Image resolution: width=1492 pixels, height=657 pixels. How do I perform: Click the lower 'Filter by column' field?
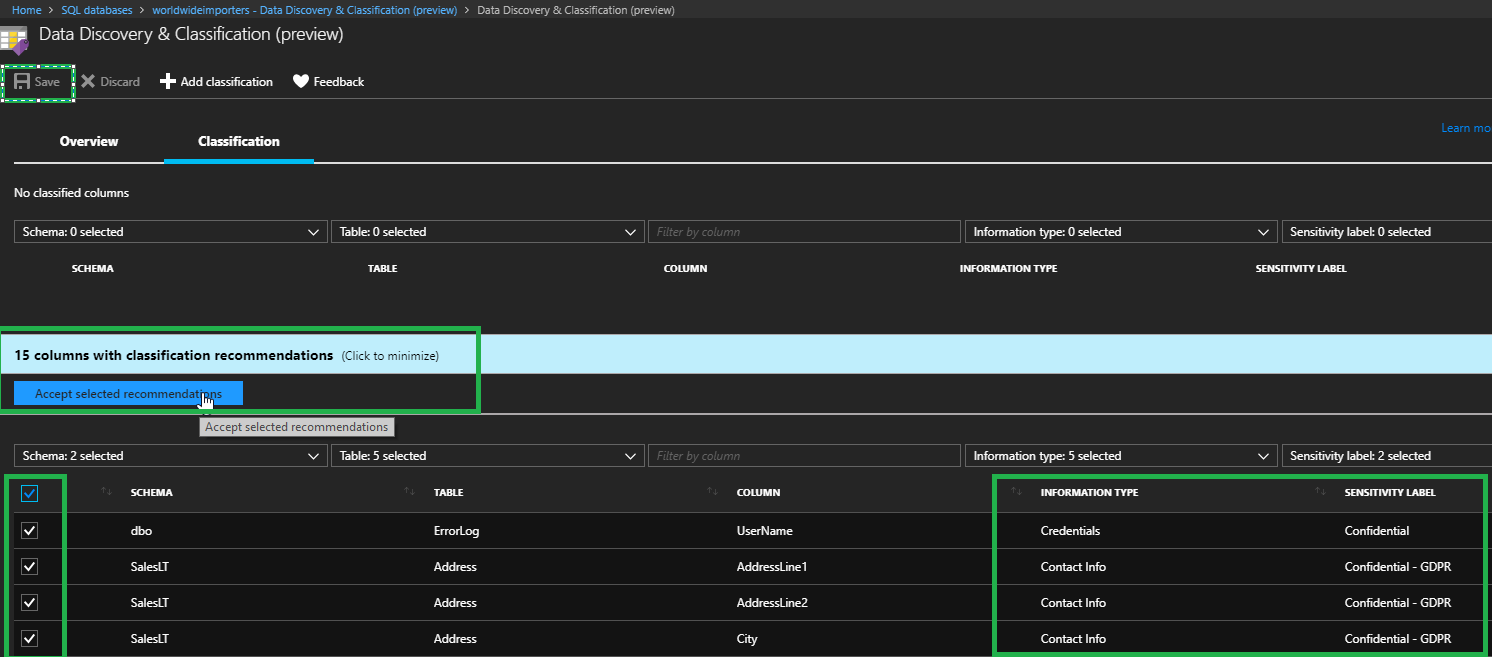(x=804, y=456)
